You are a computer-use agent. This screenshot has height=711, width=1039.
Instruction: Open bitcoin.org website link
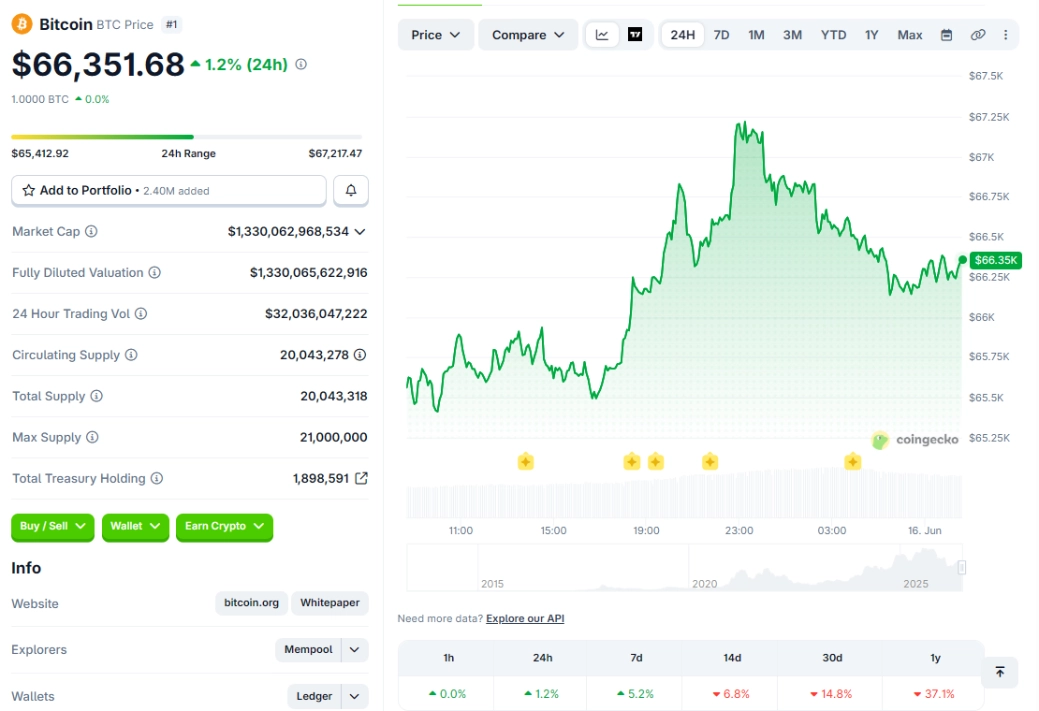pos(251,603)
